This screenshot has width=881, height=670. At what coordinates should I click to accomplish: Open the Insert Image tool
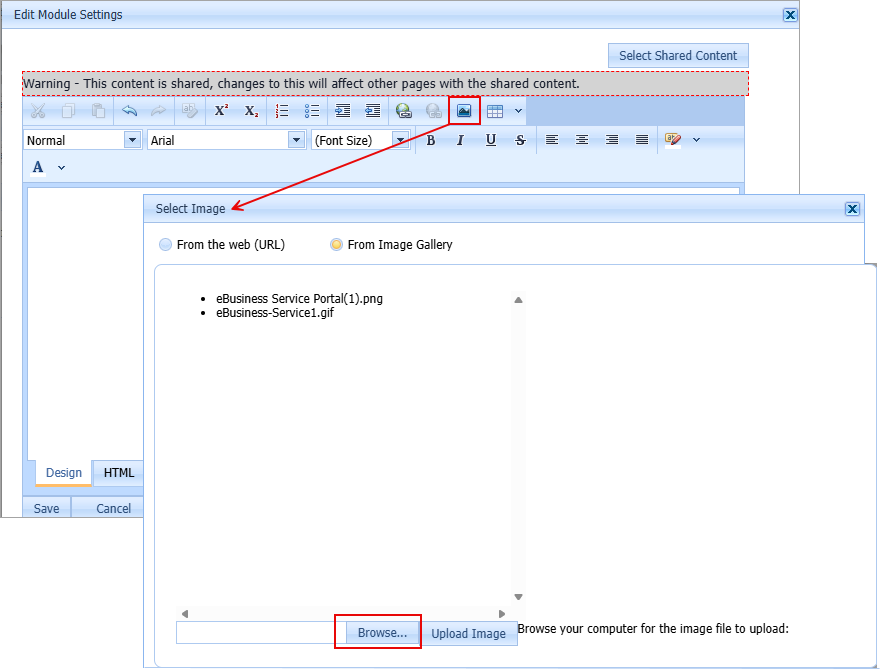tap(464, 111)
